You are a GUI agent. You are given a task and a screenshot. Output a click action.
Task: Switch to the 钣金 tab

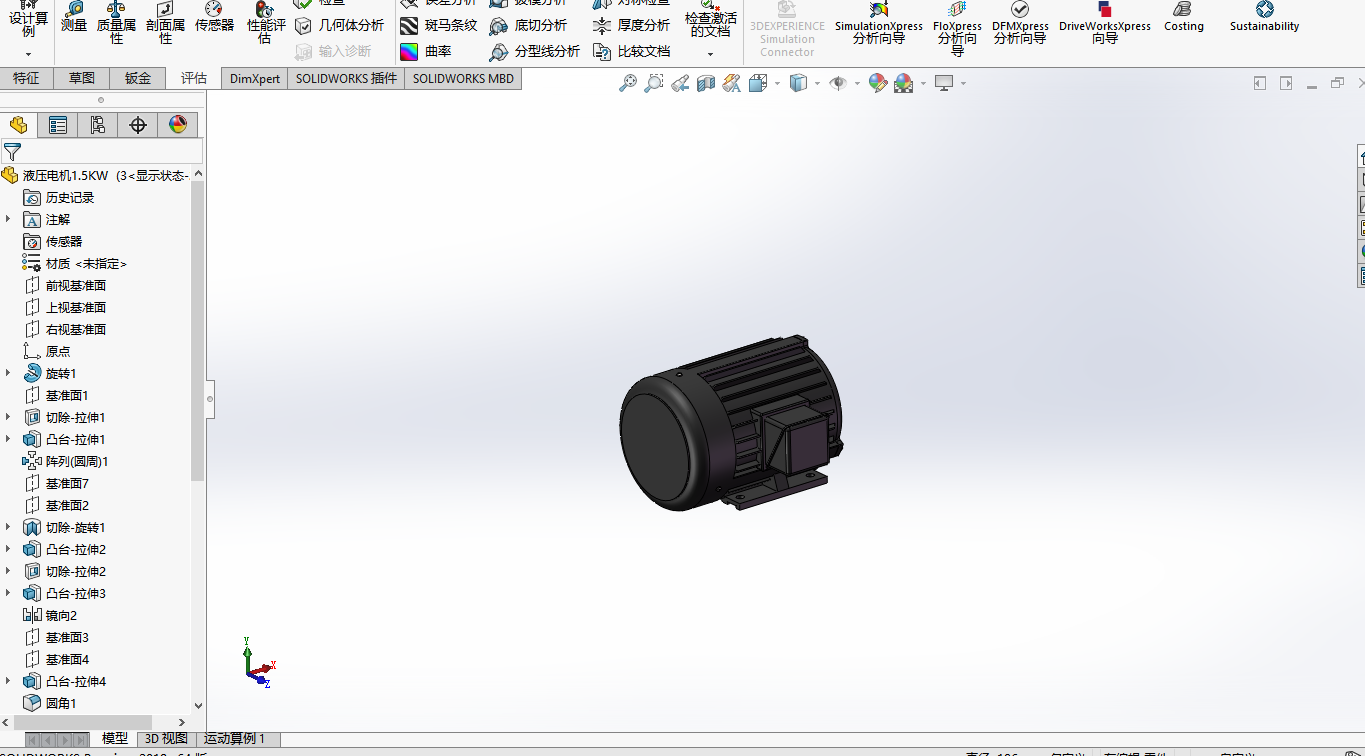(138, 78)
